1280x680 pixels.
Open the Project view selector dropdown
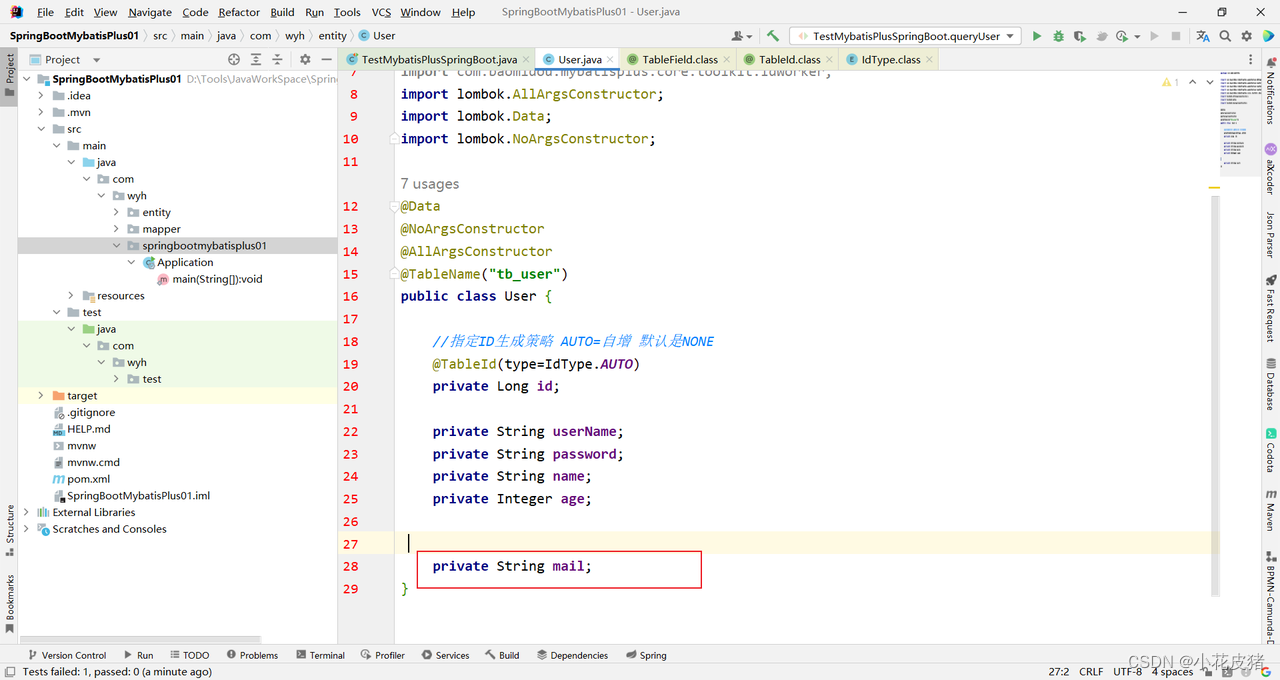[65, 60]
